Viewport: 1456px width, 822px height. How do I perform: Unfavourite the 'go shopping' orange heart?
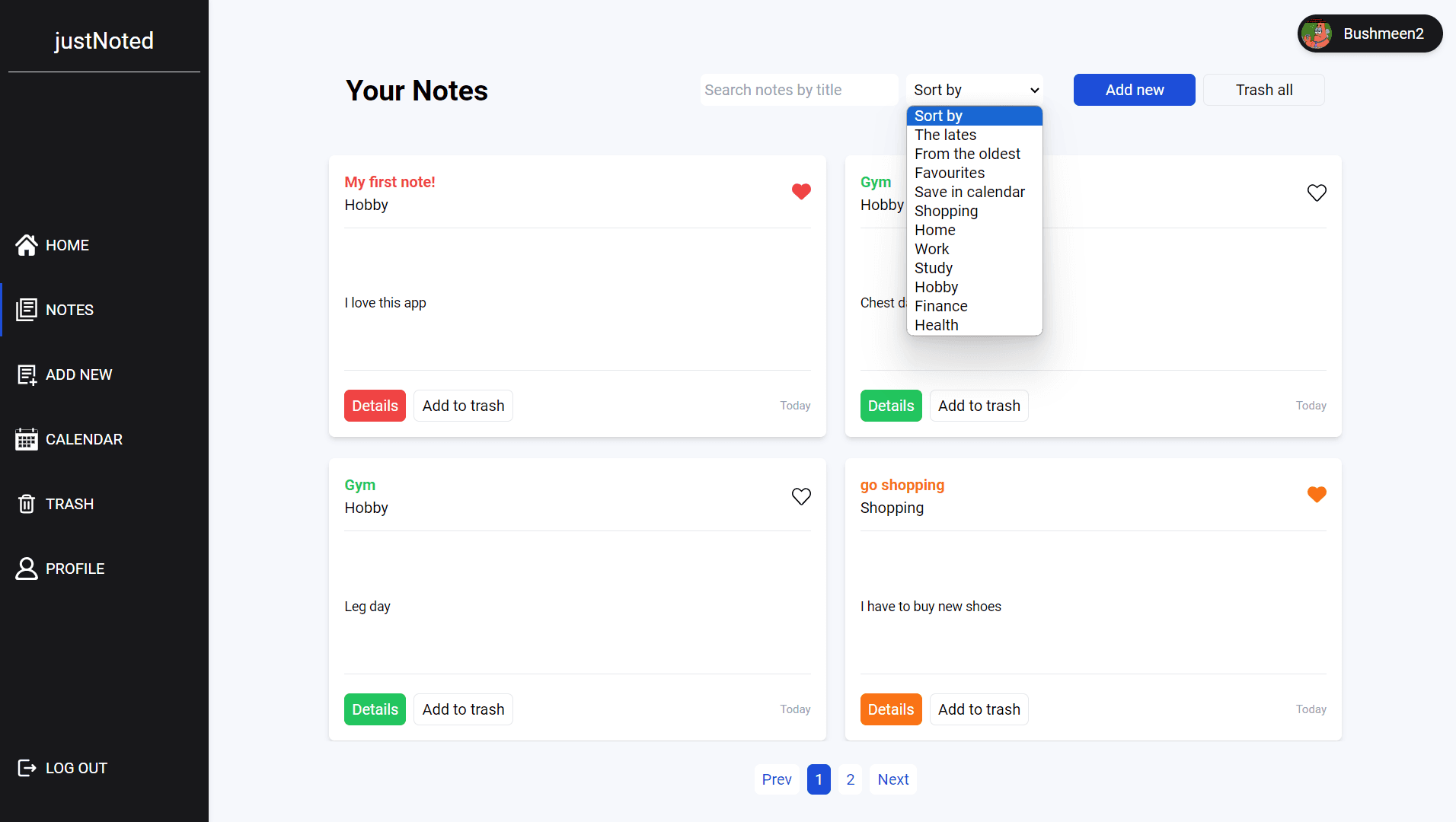click(1317, 495)
